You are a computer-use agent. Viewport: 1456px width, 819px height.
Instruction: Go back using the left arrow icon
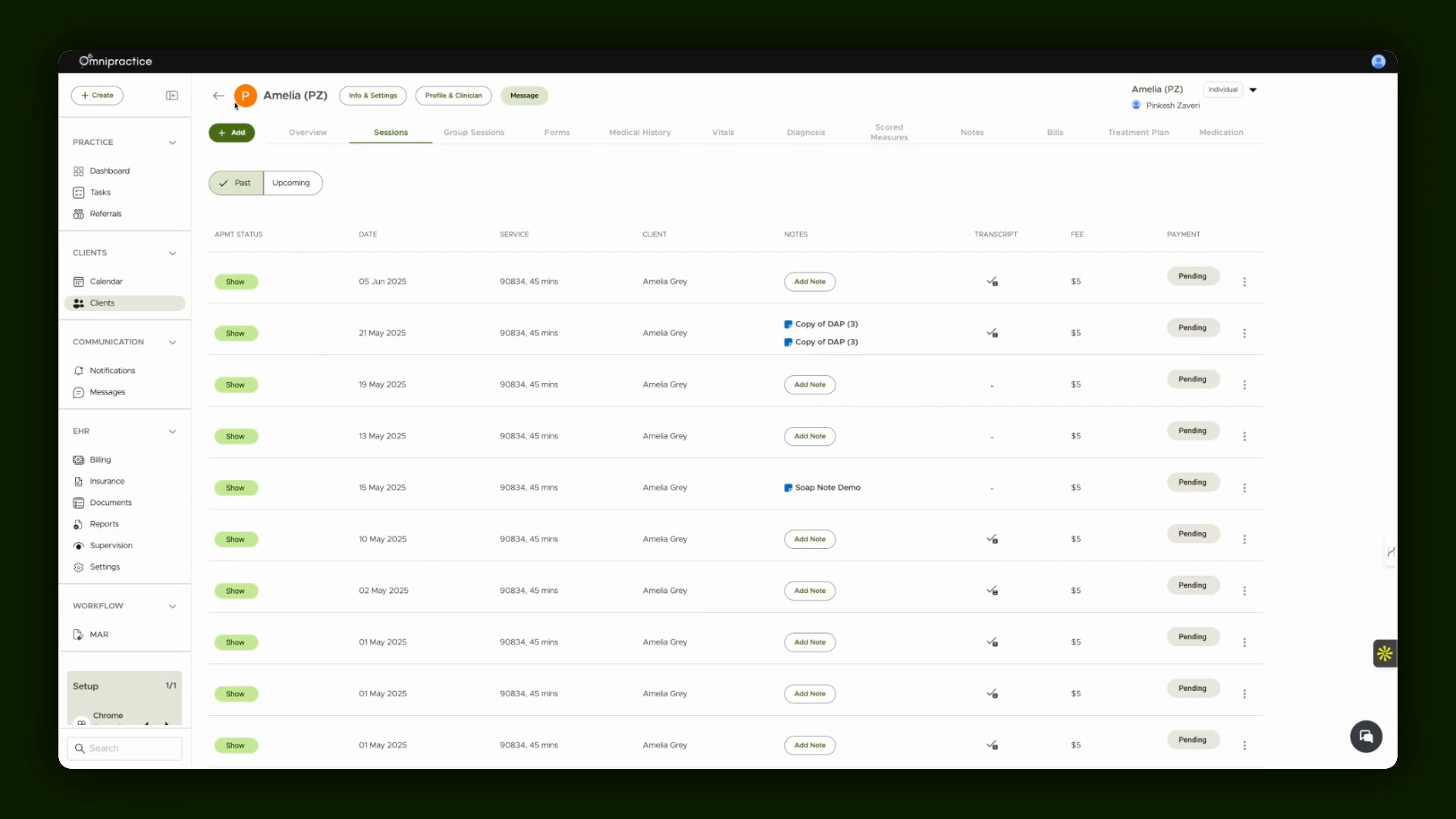coord(218,96)
